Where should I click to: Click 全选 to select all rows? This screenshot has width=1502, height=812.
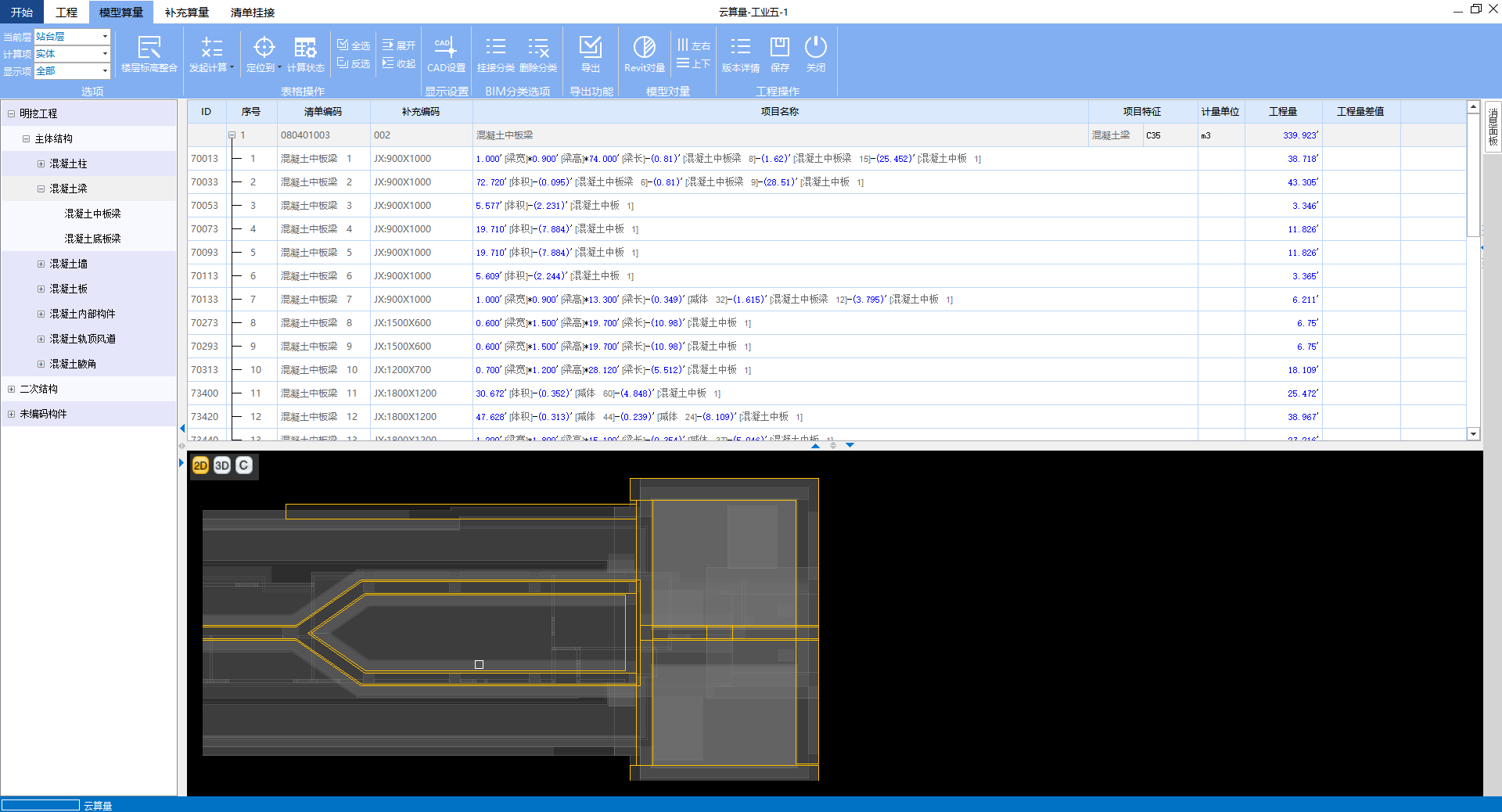[354, 45]
